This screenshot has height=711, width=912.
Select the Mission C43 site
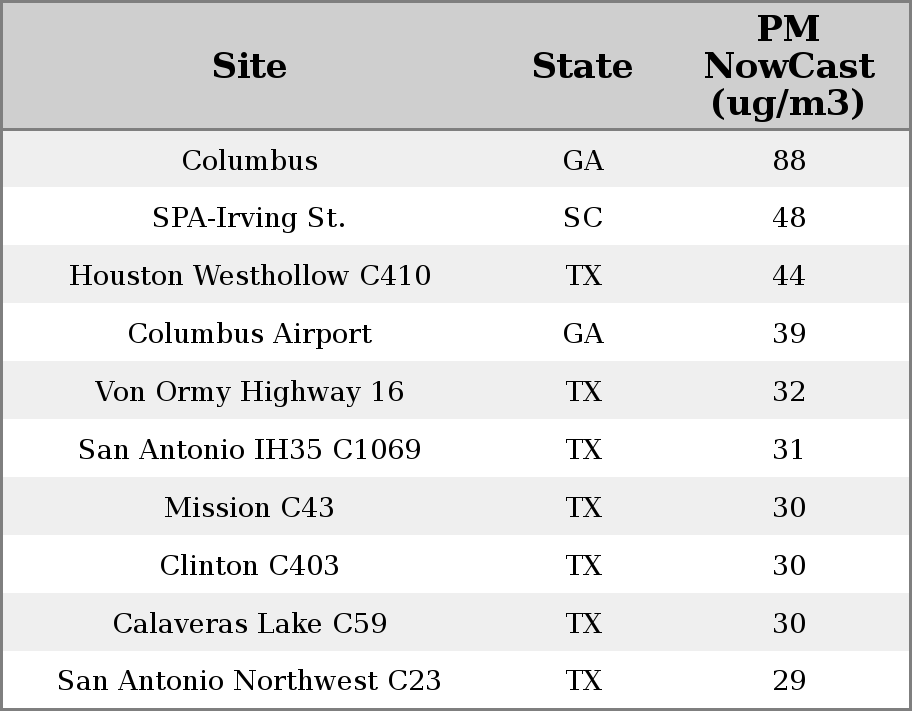click(x=249, y=508)
